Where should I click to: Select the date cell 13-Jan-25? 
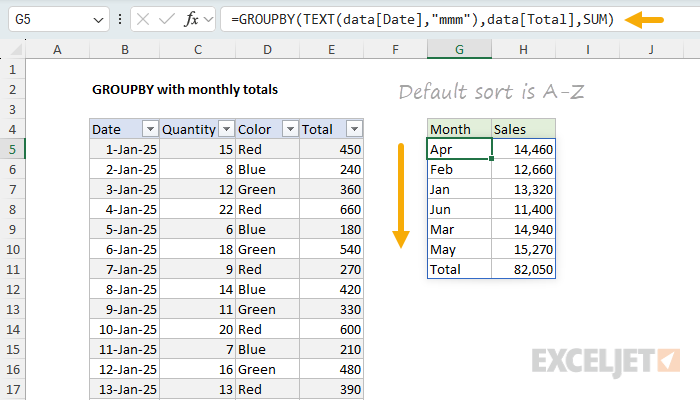125,389
